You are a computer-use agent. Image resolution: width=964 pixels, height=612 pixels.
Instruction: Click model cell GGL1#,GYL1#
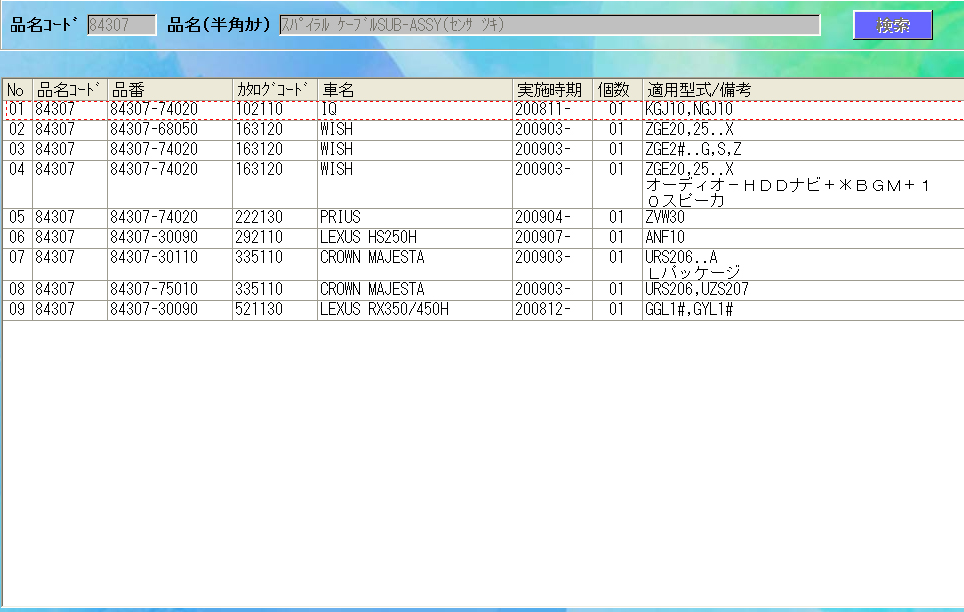[803, 310]
